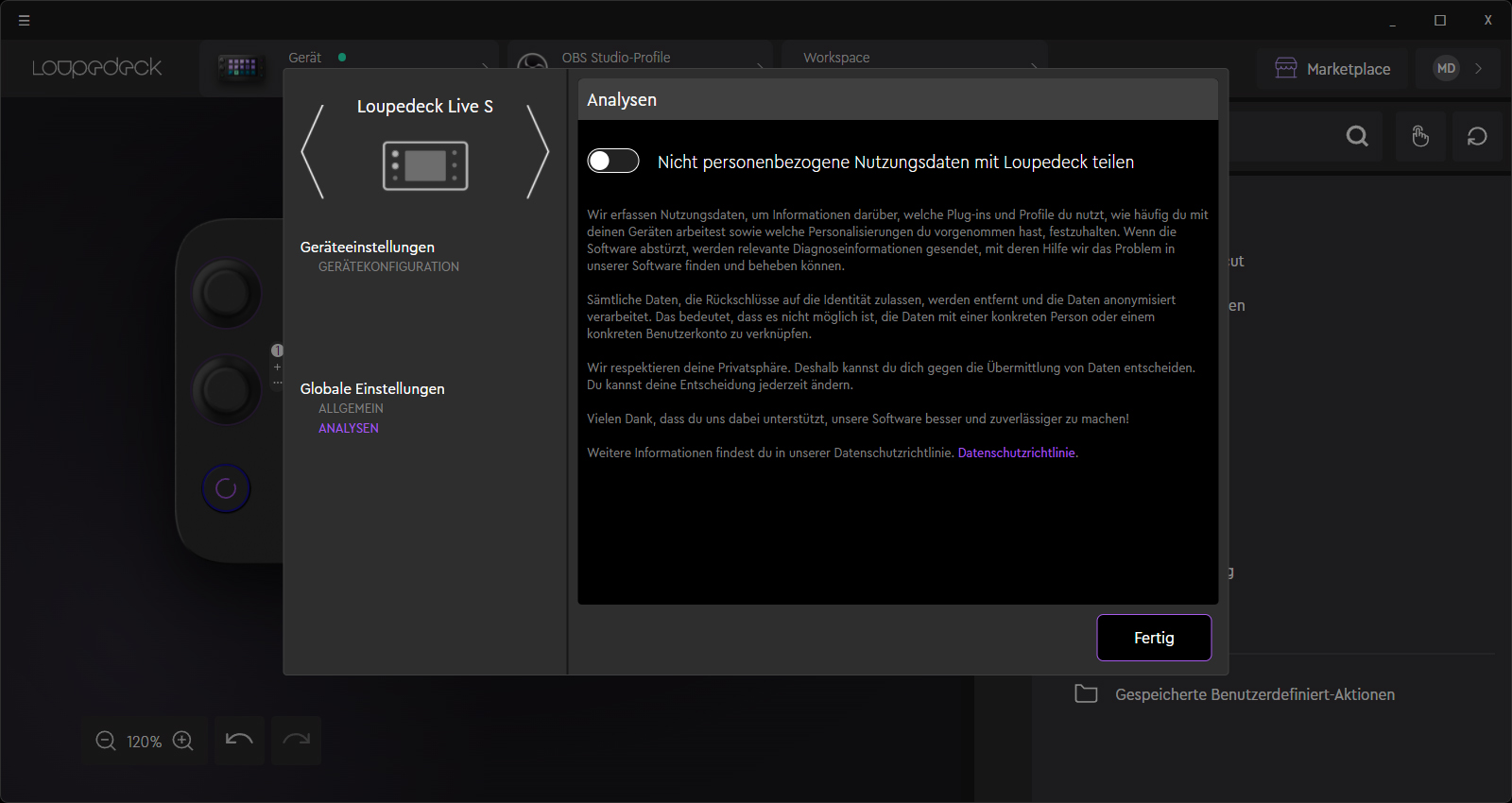Image resolution: width=1512 pixels, height=803 pixels.
Task: Go to previous device with left arrow
Action: coord(313,151)
